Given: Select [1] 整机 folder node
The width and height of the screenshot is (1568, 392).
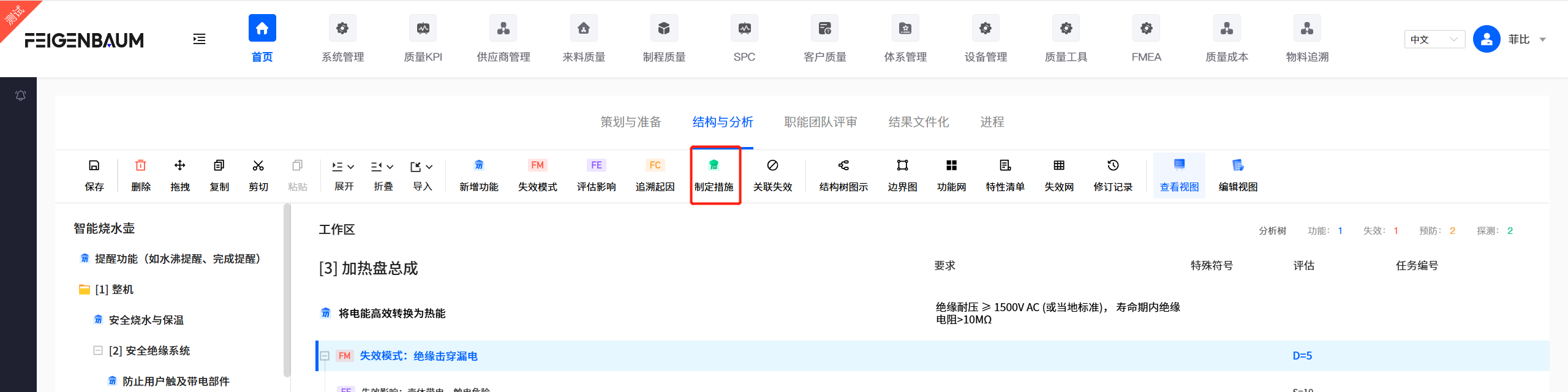Looking at the screenshot, I should pos(107,290).
